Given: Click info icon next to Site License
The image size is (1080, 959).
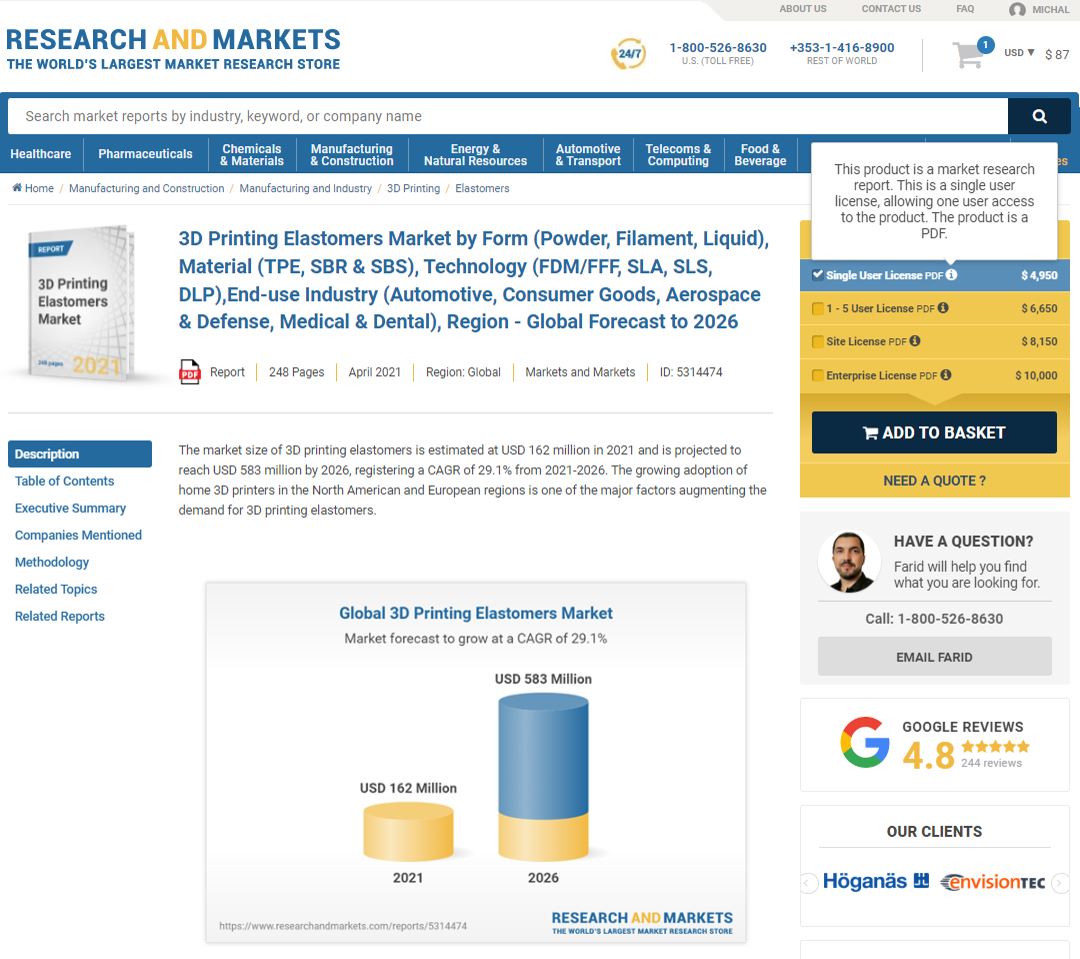Looking at the screenshot, I should (915, 342).
